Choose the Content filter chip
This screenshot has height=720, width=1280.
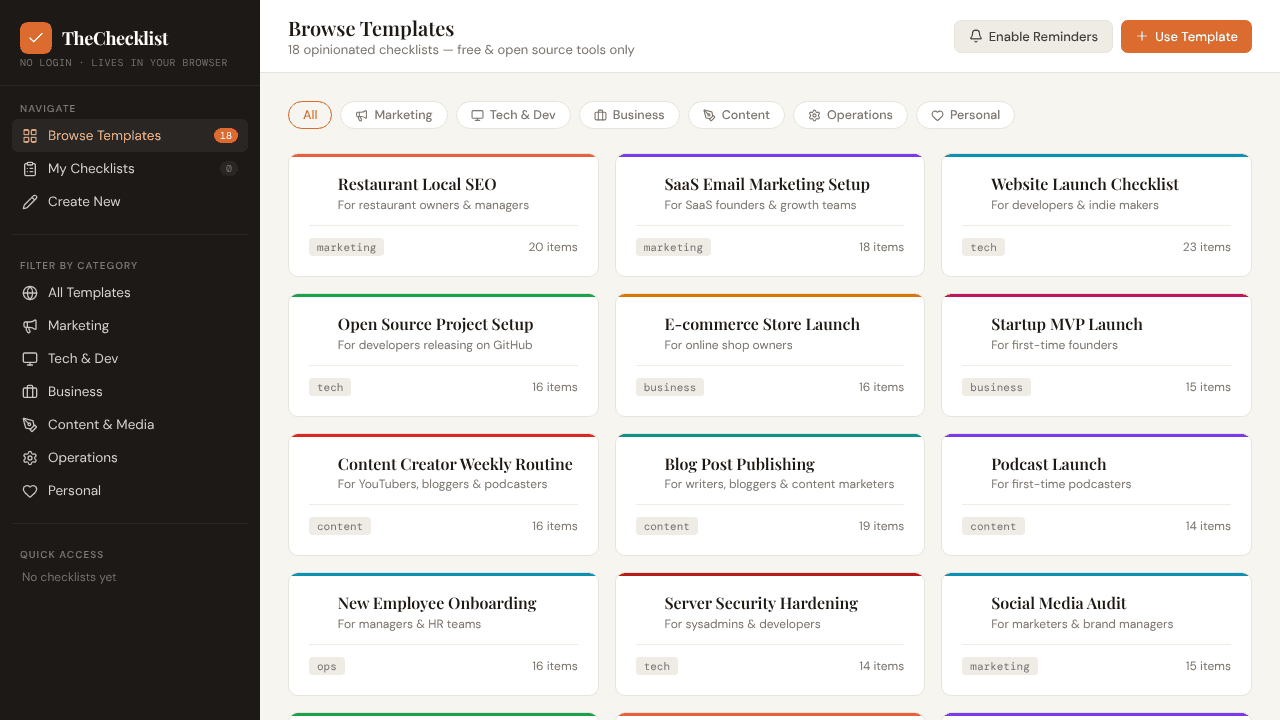coord(736,115)
